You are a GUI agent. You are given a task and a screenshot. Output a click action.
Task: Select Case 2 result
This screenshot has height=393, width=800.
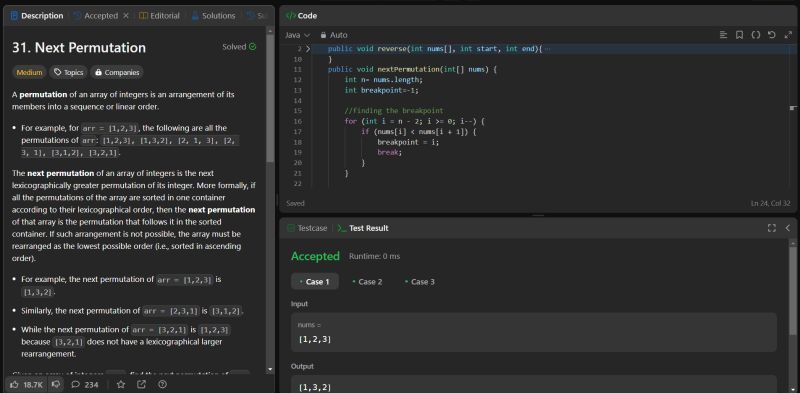click(367, 282)
